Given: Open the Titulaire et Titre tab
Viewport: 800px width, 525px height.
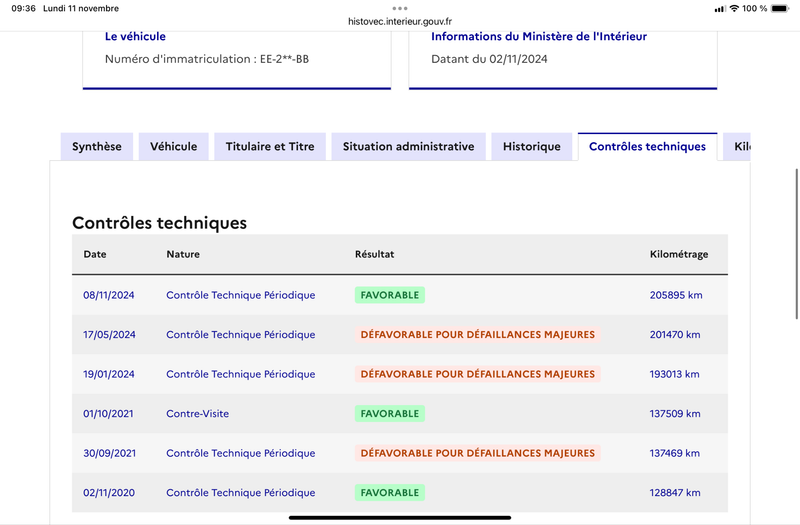Looking at the screenshot, I should 270,146.
